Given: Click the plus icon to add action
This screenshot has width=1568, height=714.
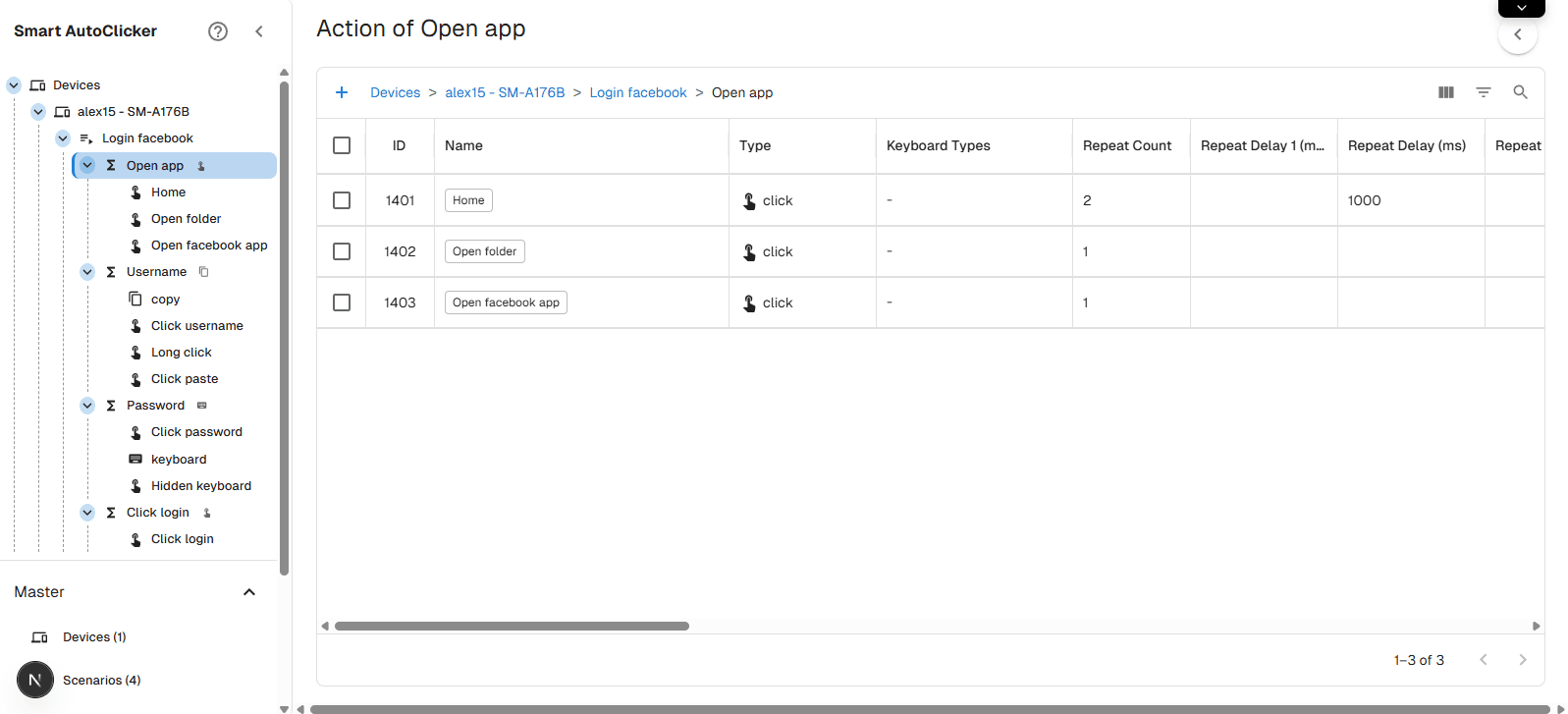Looking at the screenshot, I should tap(342, 92).
